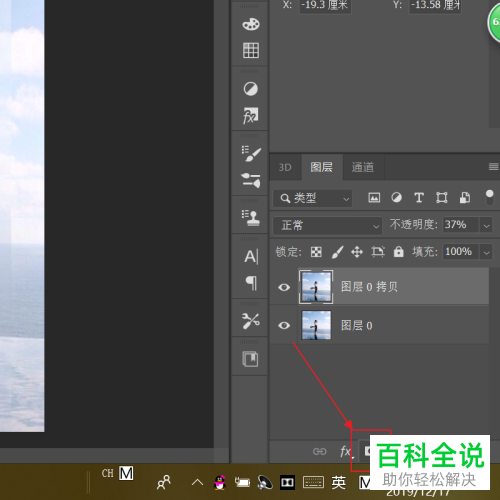Open the touch keyboard tray icon
This screenshot has width=500, height=500.
(x=313, y=482)
